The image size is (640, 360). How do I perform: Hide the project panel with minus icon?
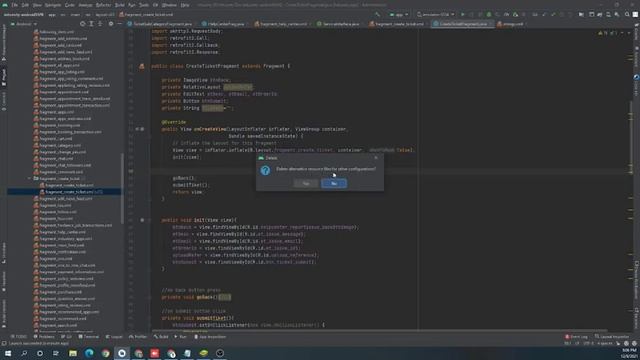pyautogui.click(x=119, y=24)
